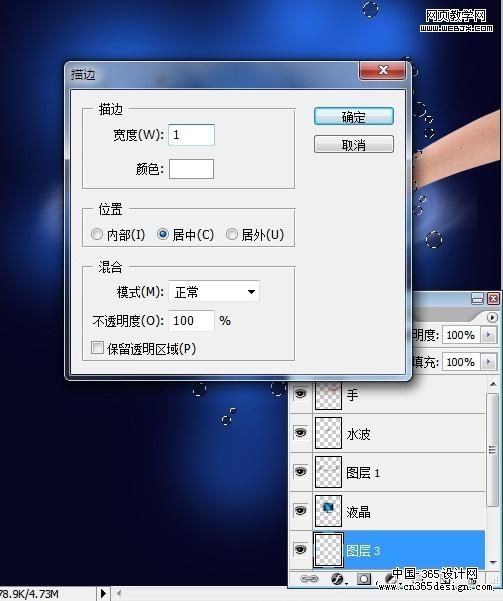Click the 宽度(W) width input field
This screenshot has width=503, height=601.
191,135
